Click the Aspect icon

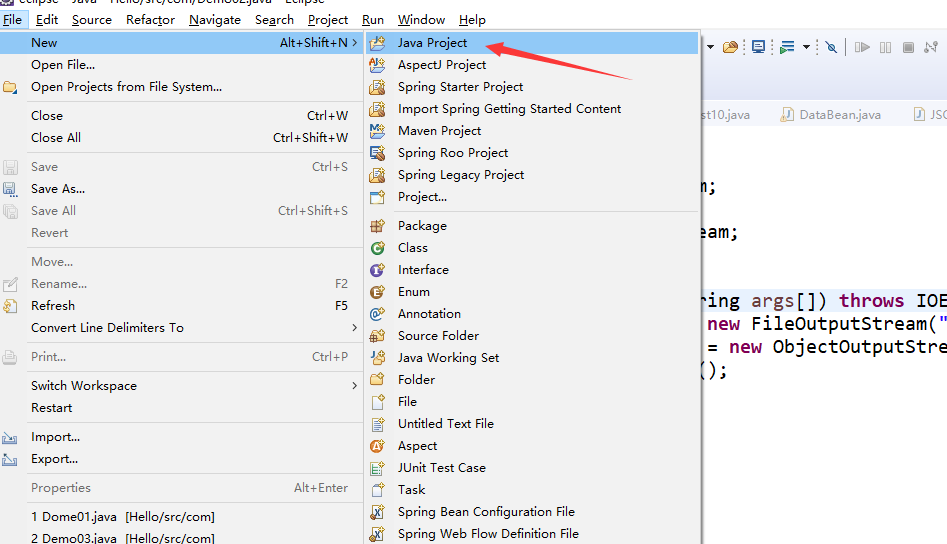377,446
